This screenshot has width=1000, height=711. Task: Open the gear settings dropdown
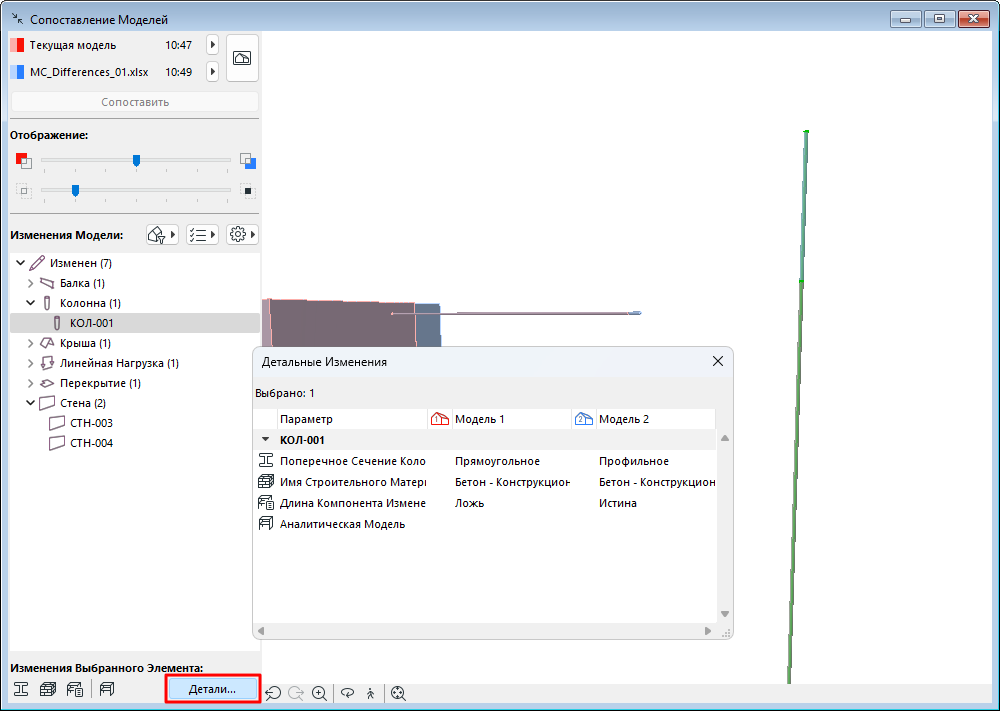[x=242, y=235]
